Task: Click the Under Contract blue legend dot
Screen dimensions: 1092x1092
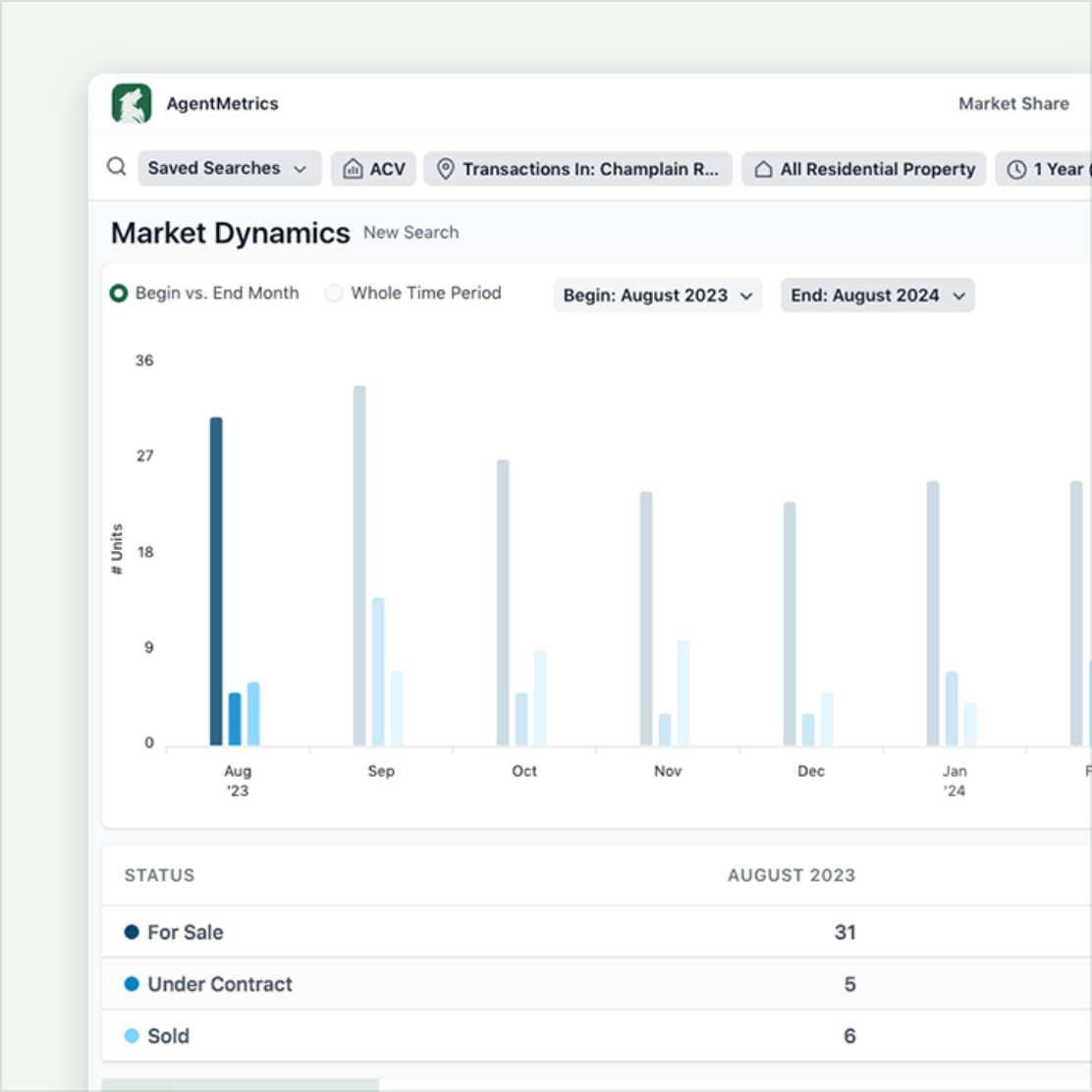Action: coord(132,984)
